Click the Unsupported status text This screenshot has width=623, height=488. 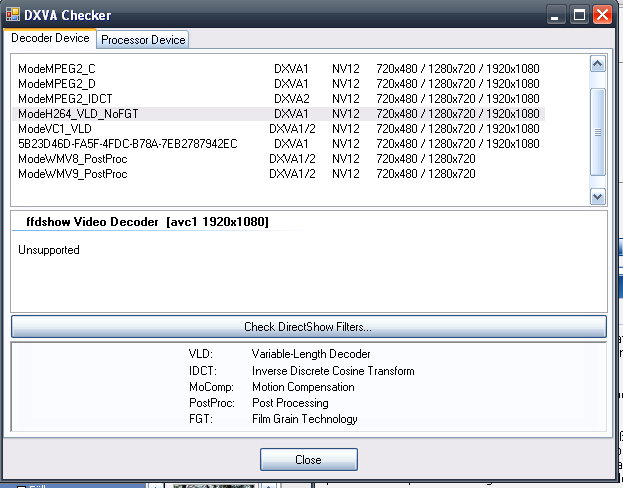(x=49, y=250)
